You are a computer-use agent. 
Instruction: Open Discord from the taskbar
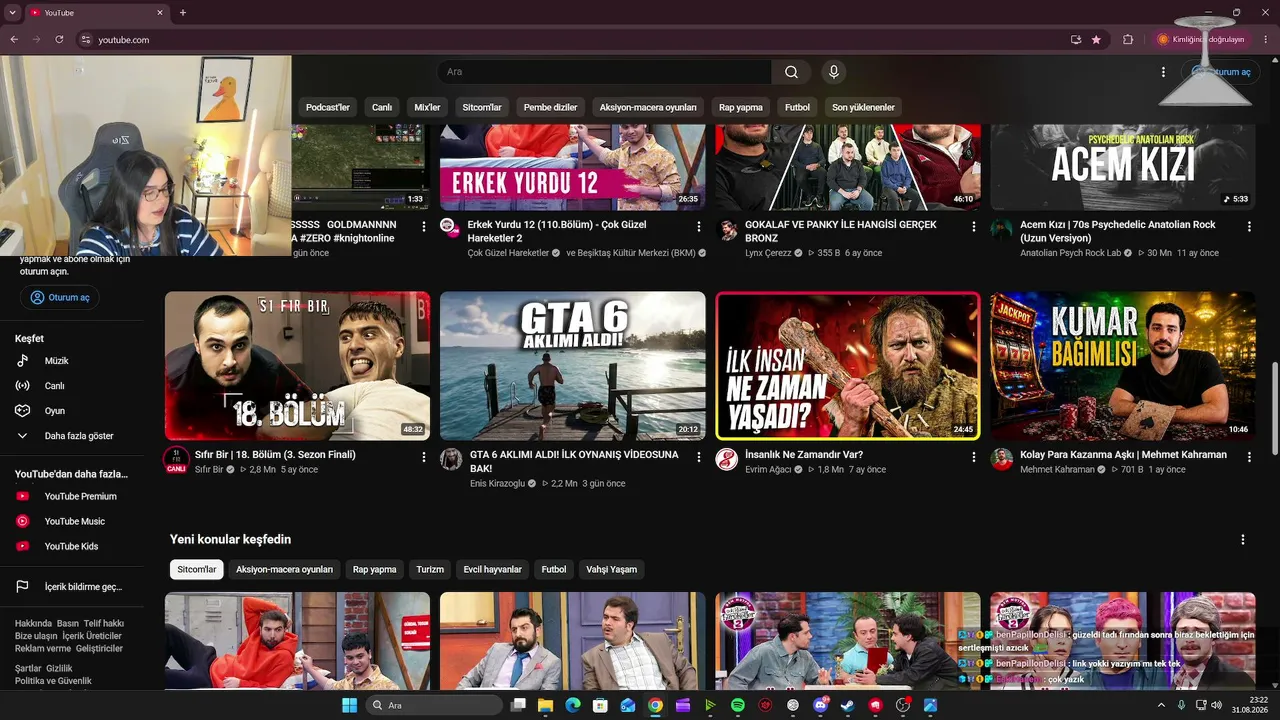(x=822, y=705)
